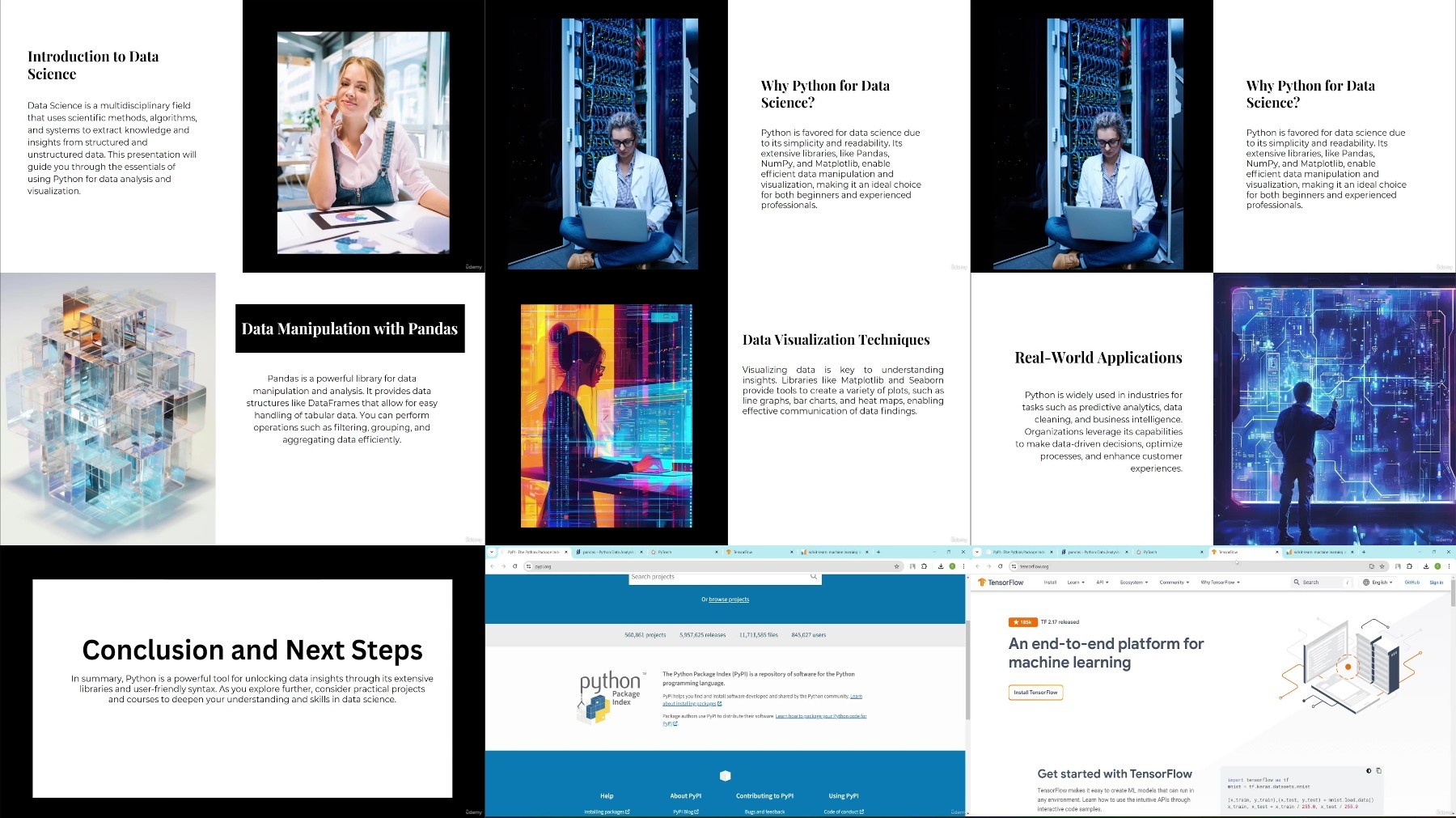
Task: Click the TensorFlow site Search box
Action: (x=1322, y=583)
